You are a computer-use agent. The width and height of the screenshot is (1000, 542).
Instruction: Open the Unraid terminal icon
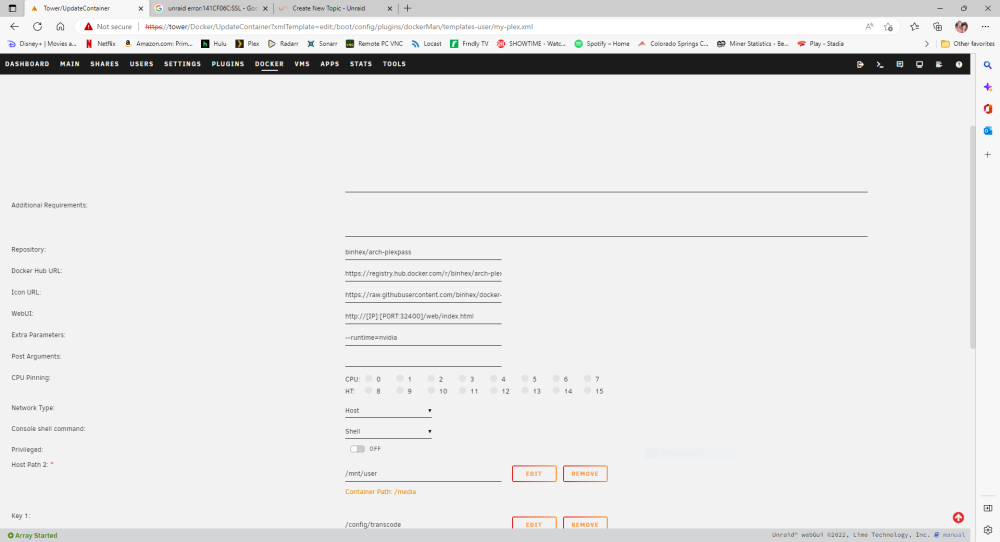pyautogui.click(x=879, y=64)
